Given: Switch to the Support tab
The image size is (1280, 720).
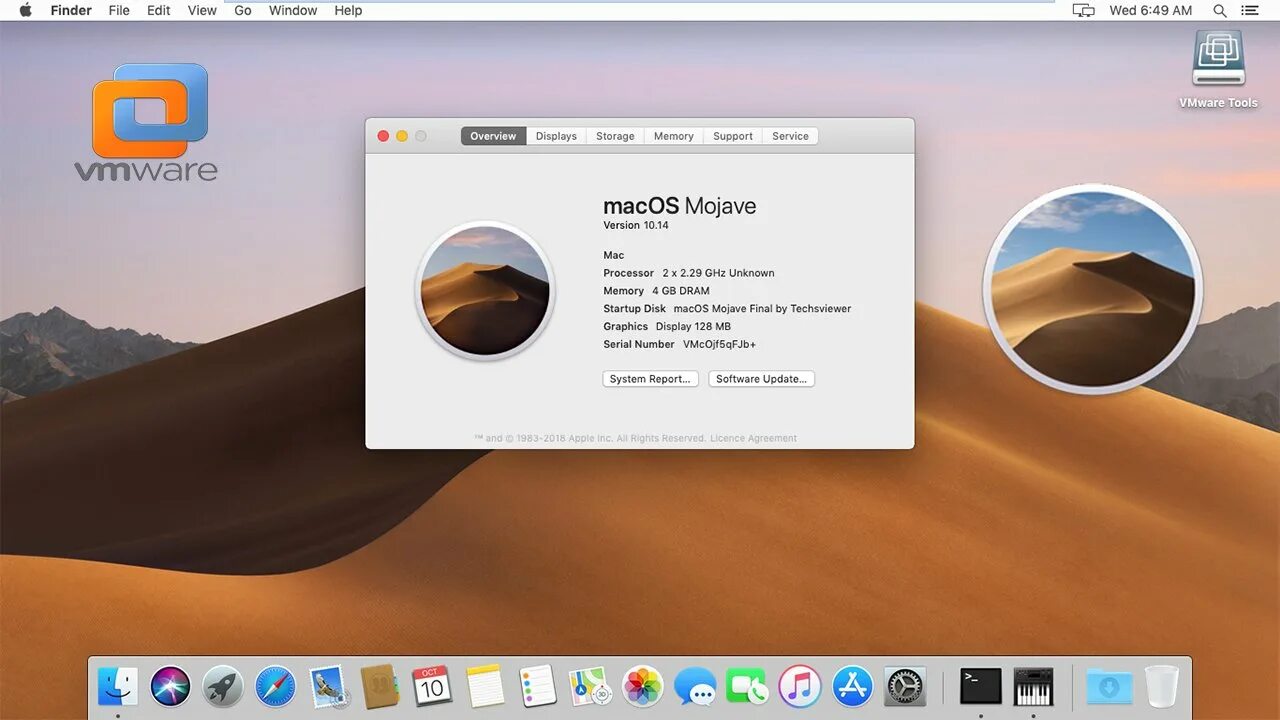Looking at the screenshot, I should coord(733,136).
